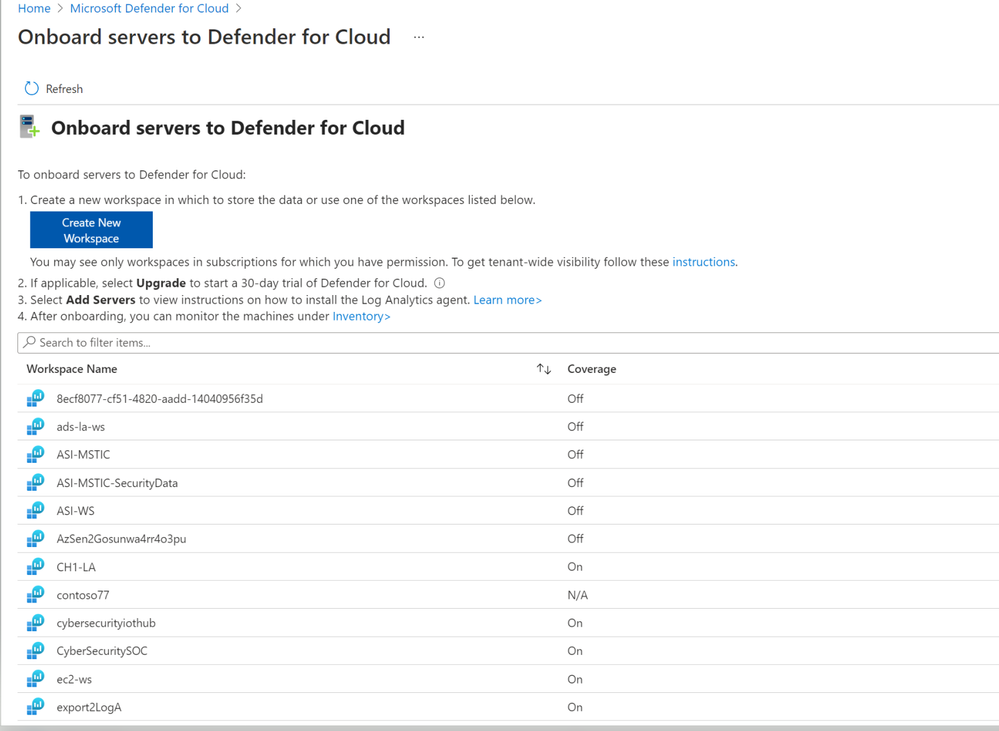Click workspace icon for ASI-MSTIC row

(x=36, y=454)
